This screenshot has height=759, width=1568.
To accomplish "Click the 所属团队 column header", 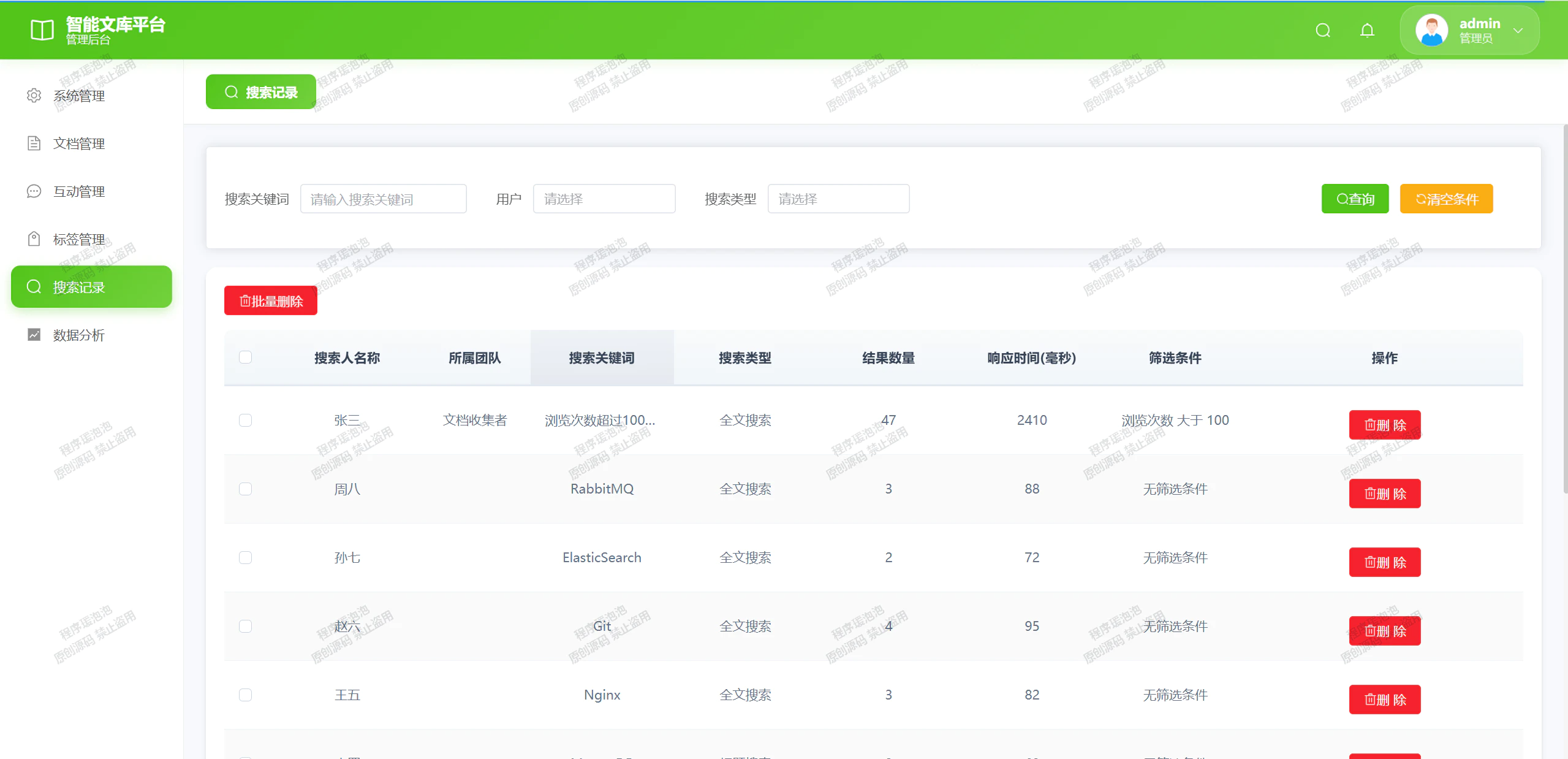I will click(474, 358).
